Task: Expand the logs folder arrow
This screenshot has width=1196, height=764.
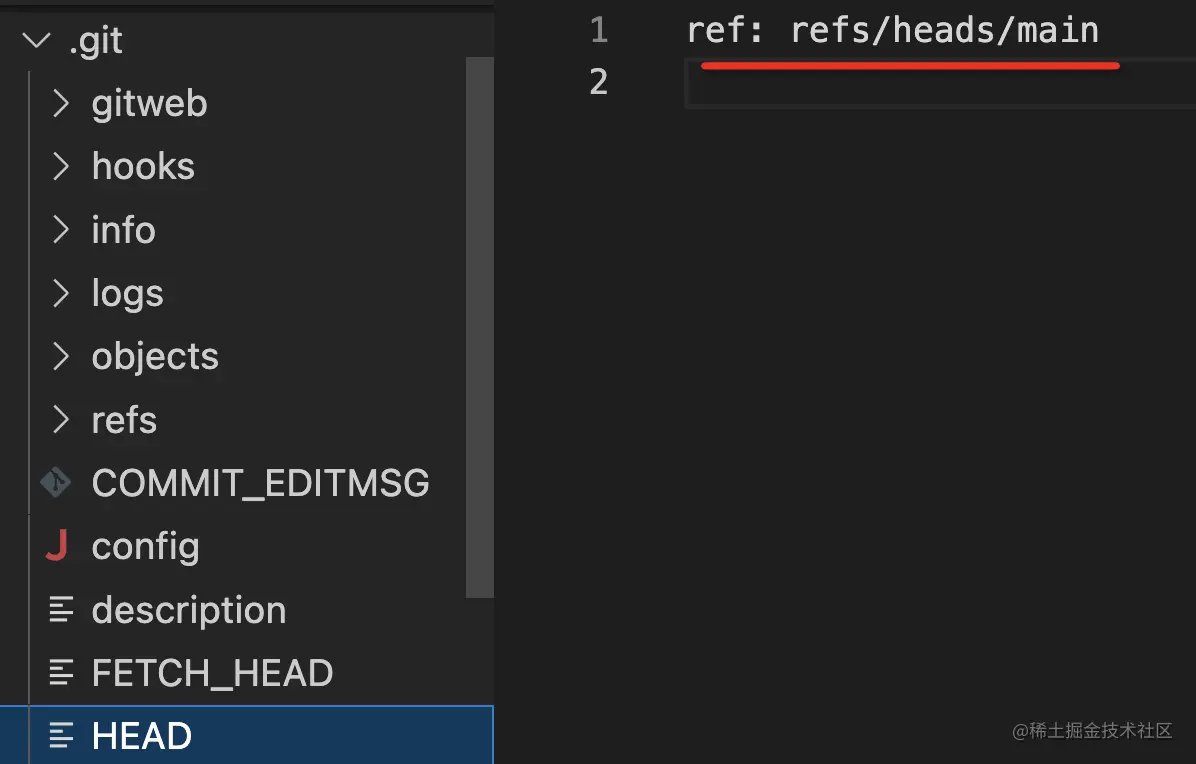Action: (61, 293)
